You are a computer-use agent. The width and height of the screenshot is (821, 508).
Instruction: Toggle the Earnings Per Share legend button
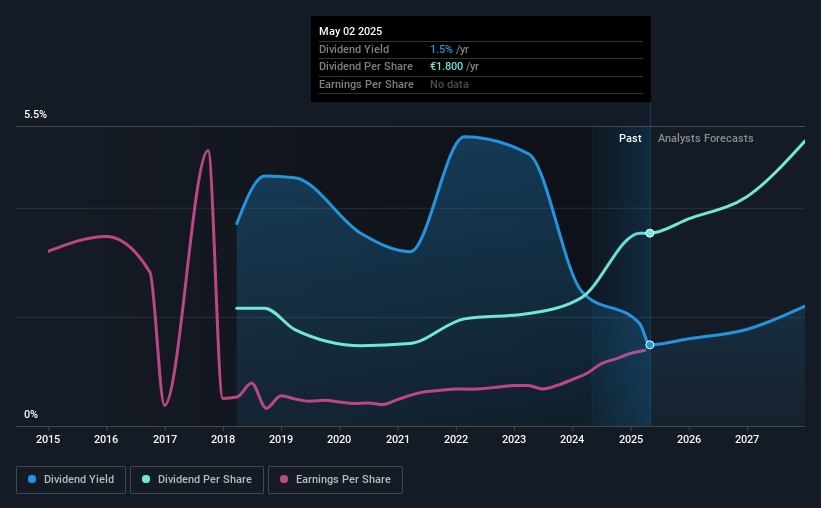click(x=335, y=480)
